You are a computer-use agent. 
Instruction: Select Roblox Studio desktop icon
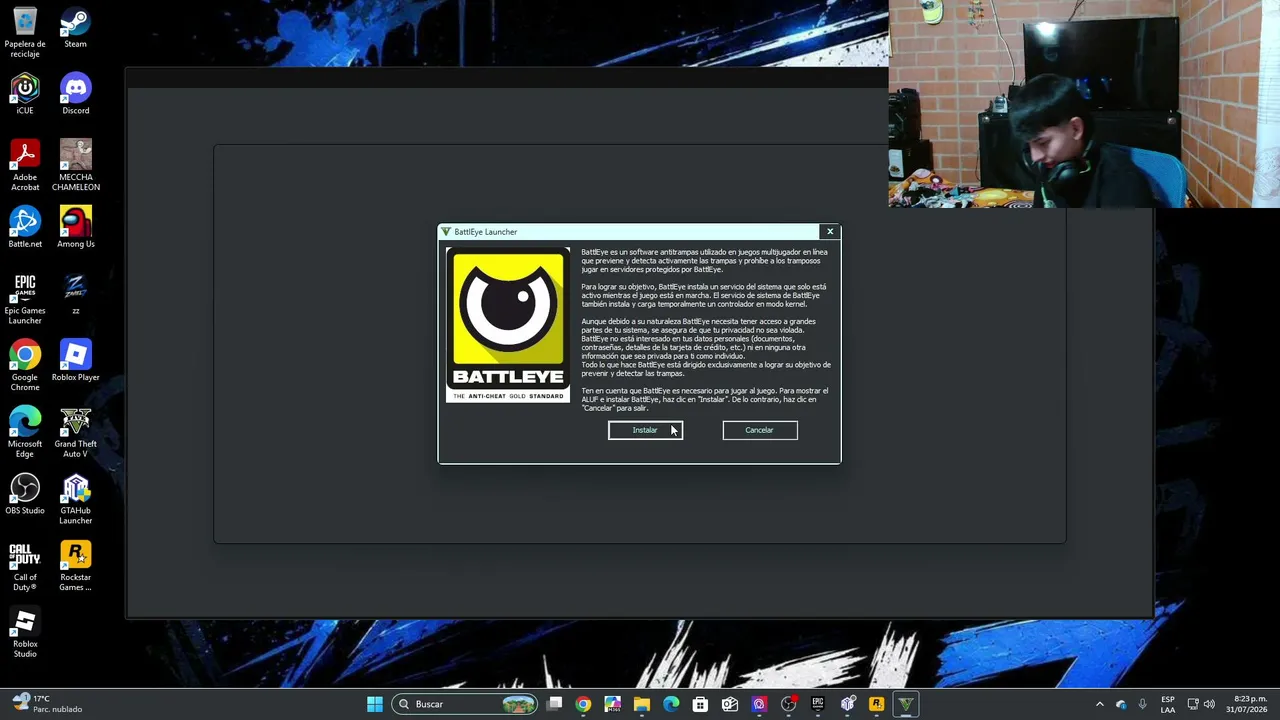click(25, 633)
